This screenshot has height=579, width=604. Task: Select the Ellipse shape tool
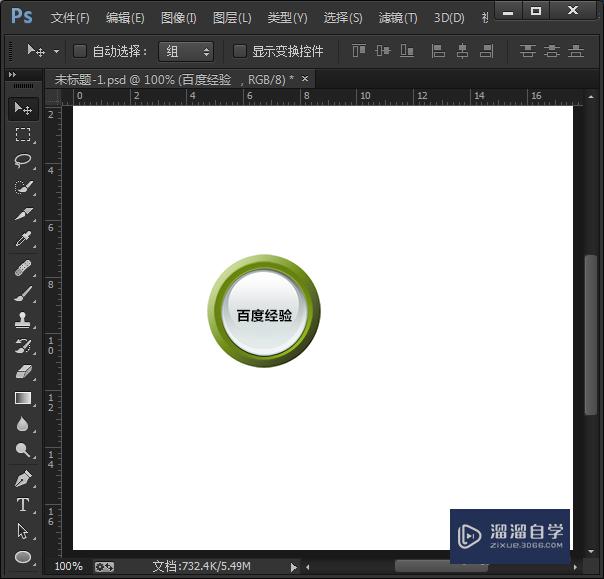tap(23, 557)
